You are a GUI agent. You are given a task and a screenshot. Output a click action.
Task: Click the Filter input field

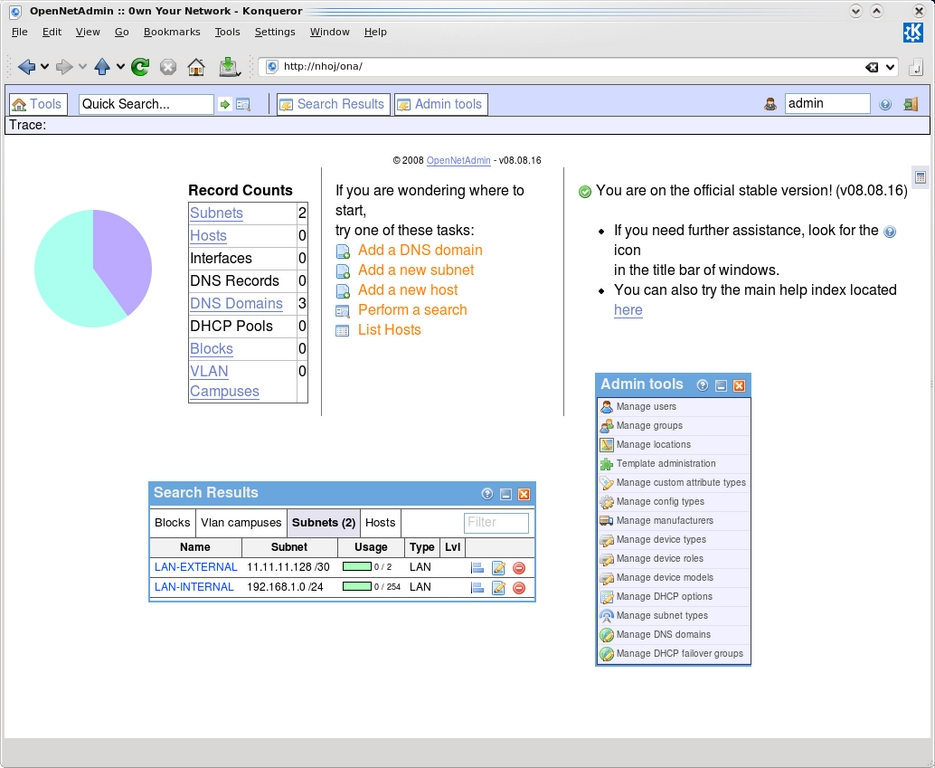(496, 522)
